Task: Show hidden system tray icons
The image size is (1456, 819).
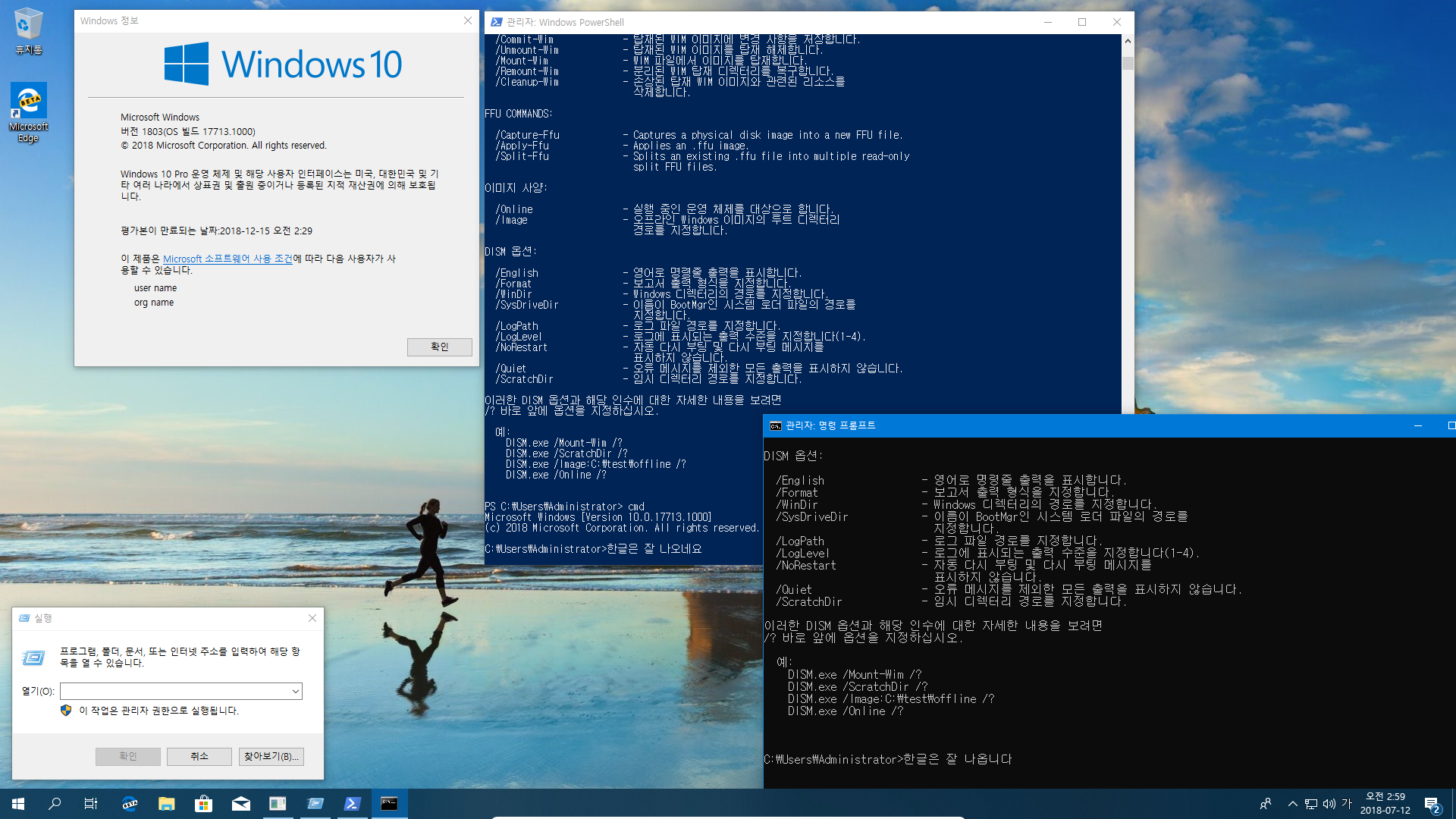Action: click(1292, 804)
